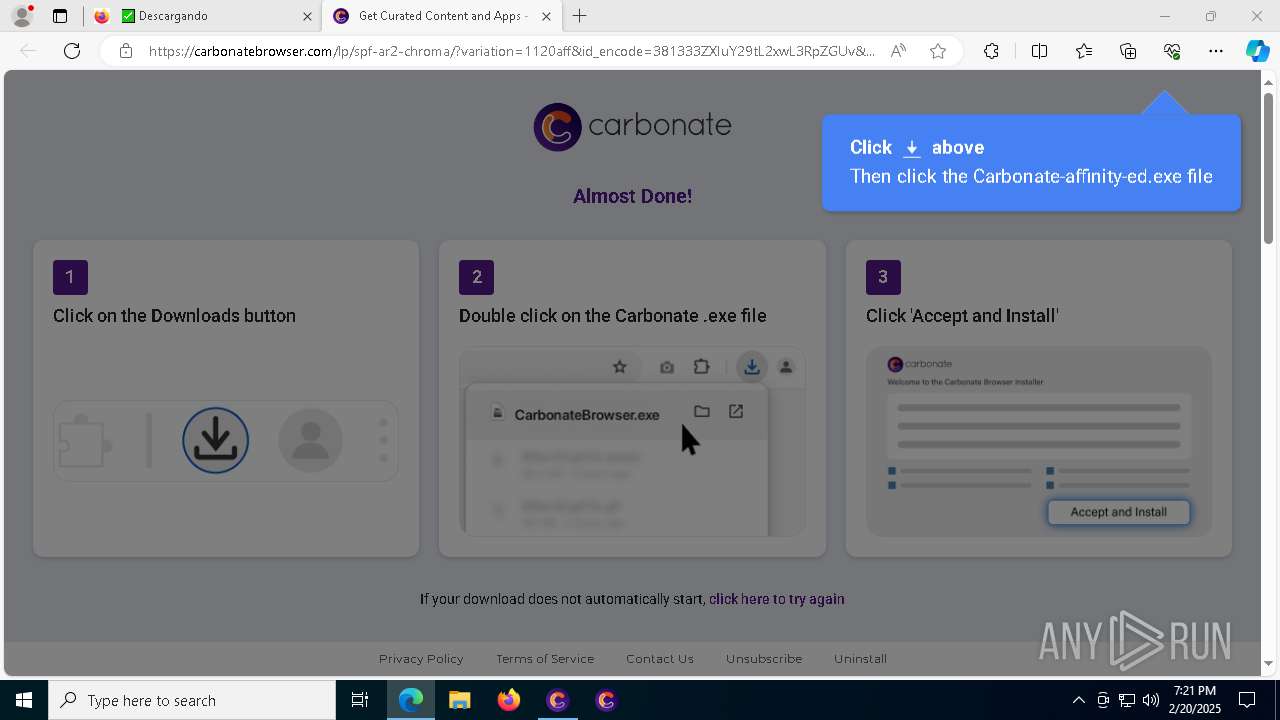Click the step 1 Downloads illustration
The height and width of the screenshot is (720, 1280).
[x=226, y=441]
